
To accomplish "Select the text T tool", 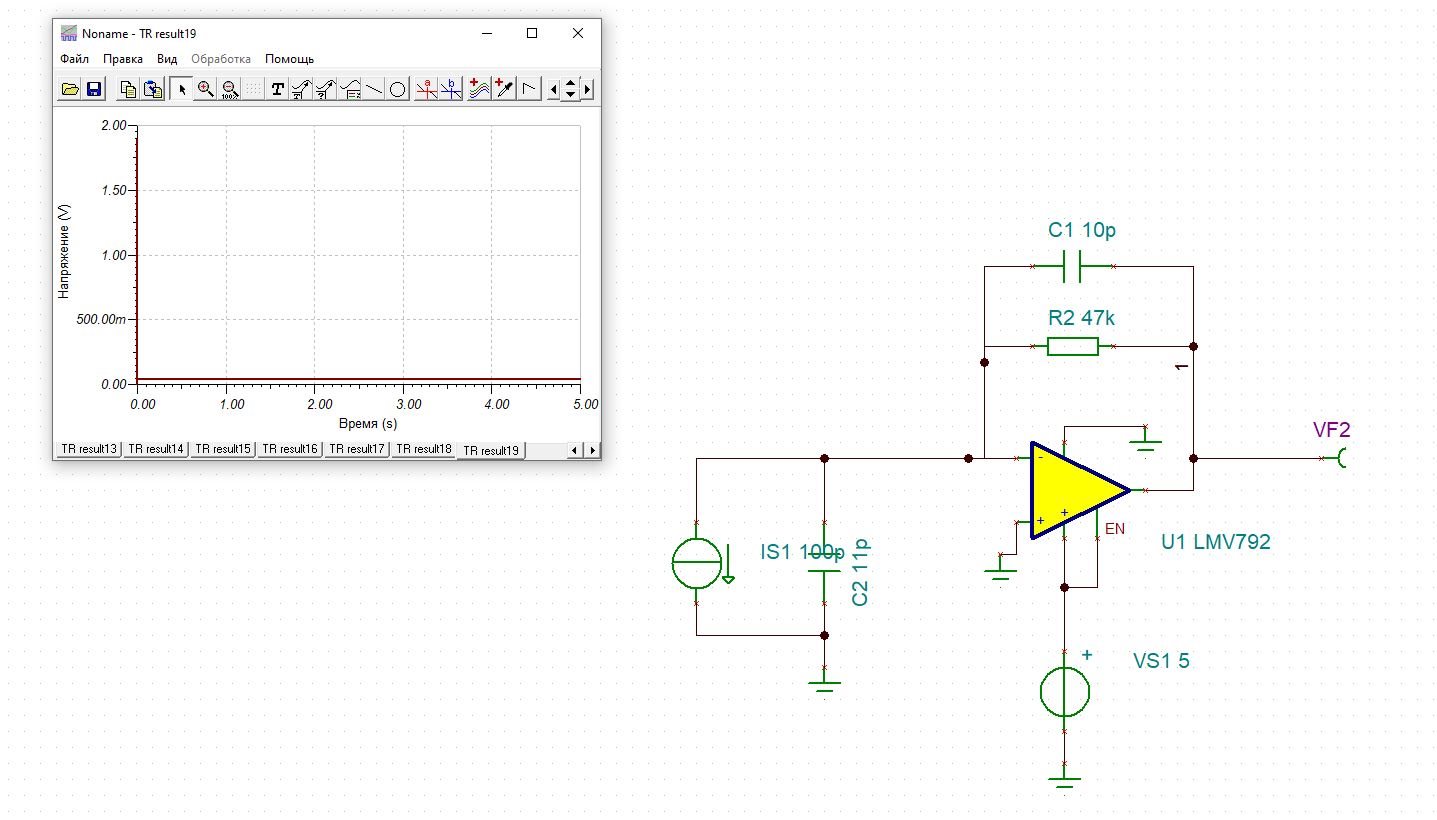I will pyautogui.click(x=278, y=89).
